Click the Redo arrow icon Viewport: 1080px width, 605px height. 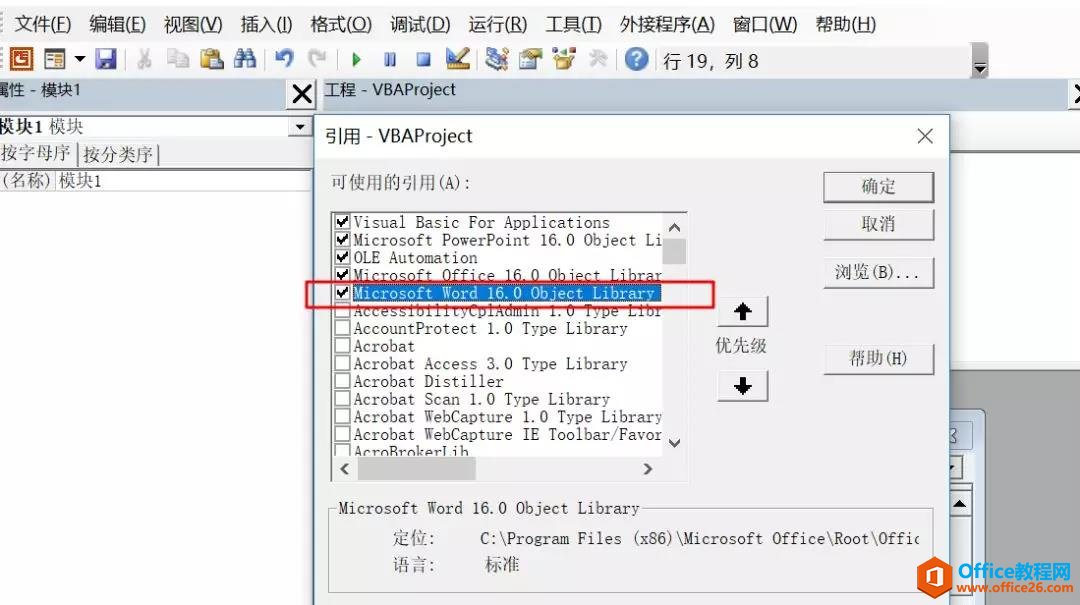(x=317, y=59)
